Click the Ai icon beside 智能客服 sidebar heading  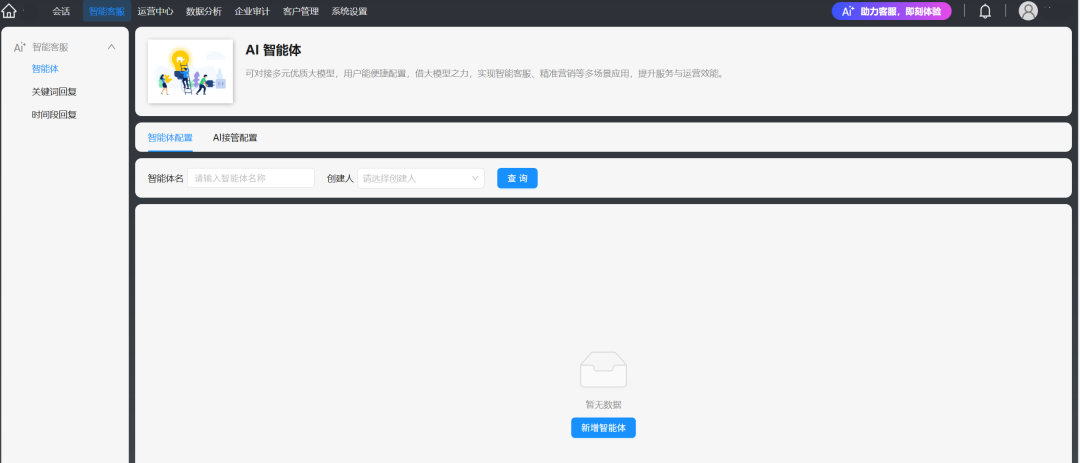pos(20,48)
